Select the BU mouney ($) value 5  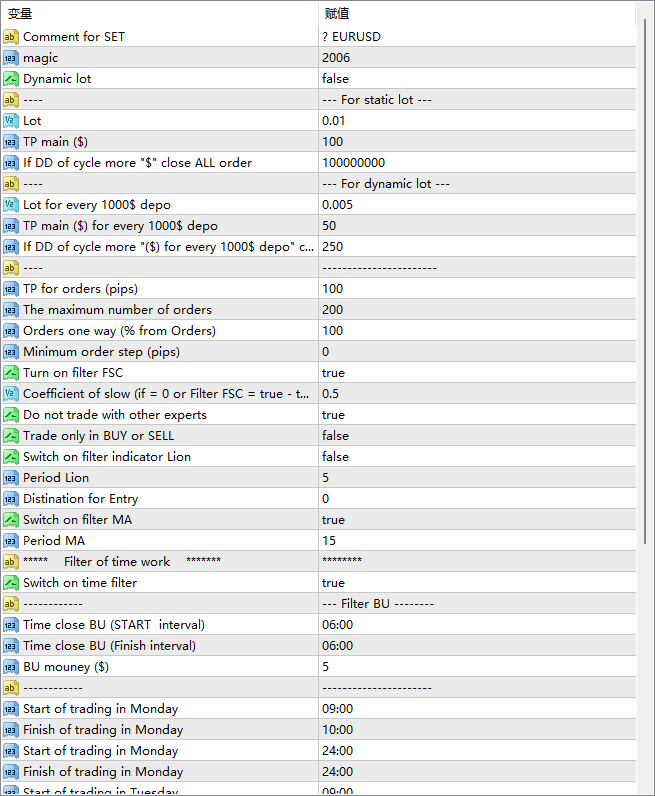point(477,667)
